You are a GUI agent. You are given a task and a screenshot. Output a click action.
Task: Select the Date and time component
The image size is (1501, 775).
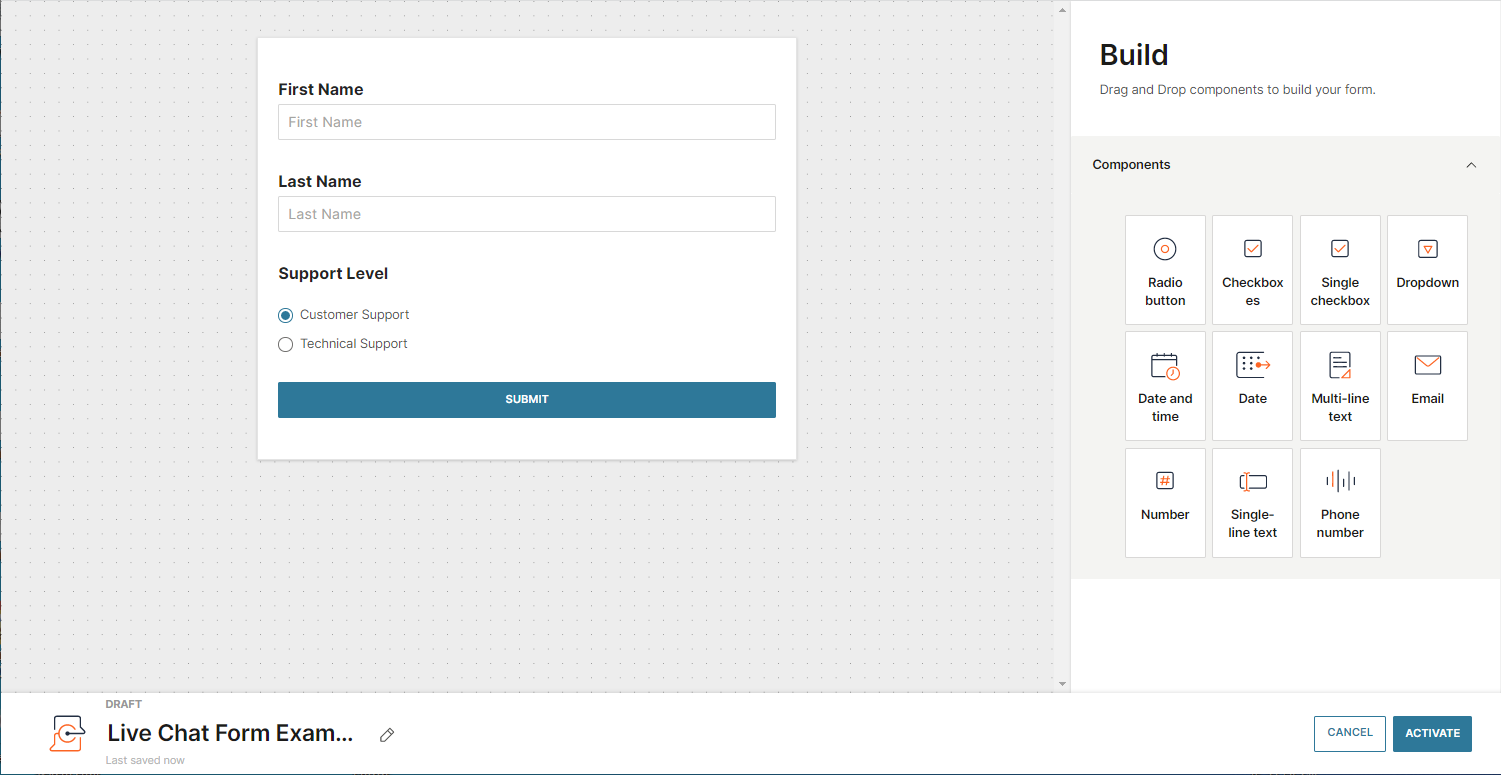point(1165,386)
